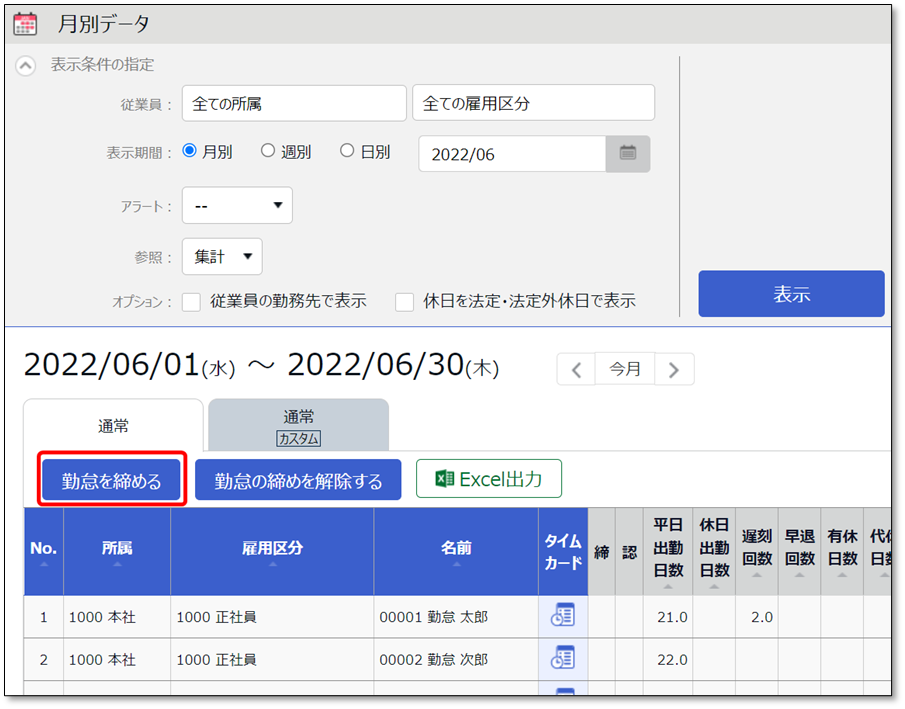
Task: Open the 参照 集計 dropdown
Action: (222, 256)
